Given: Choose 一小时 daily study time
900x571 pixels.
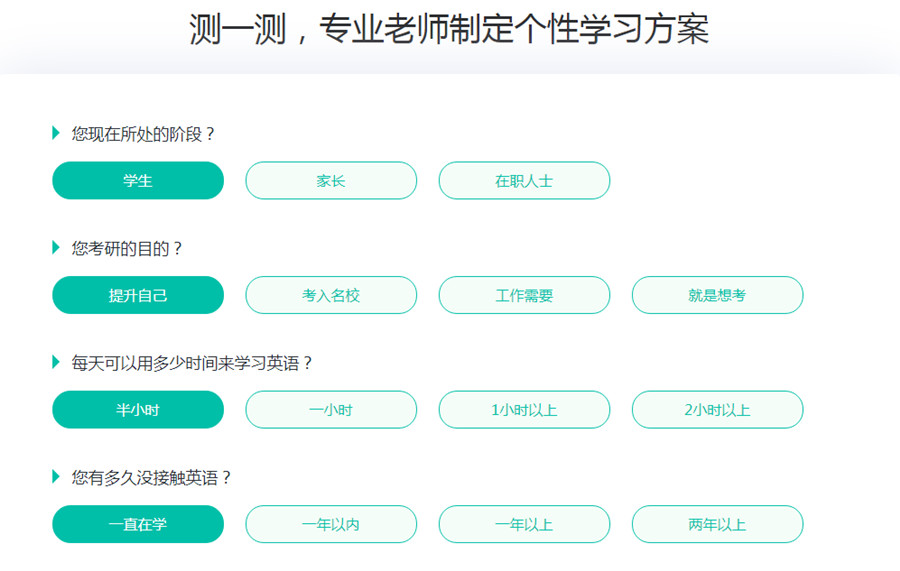Looking at the screenshot, I should coord(331,410).
